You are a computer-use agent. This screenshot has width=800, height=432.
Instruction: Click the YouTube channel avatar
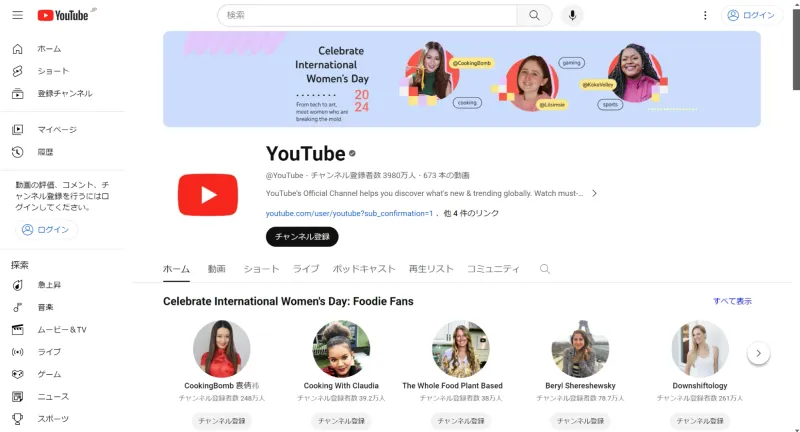pyautogui.click(x=208, y=195)
